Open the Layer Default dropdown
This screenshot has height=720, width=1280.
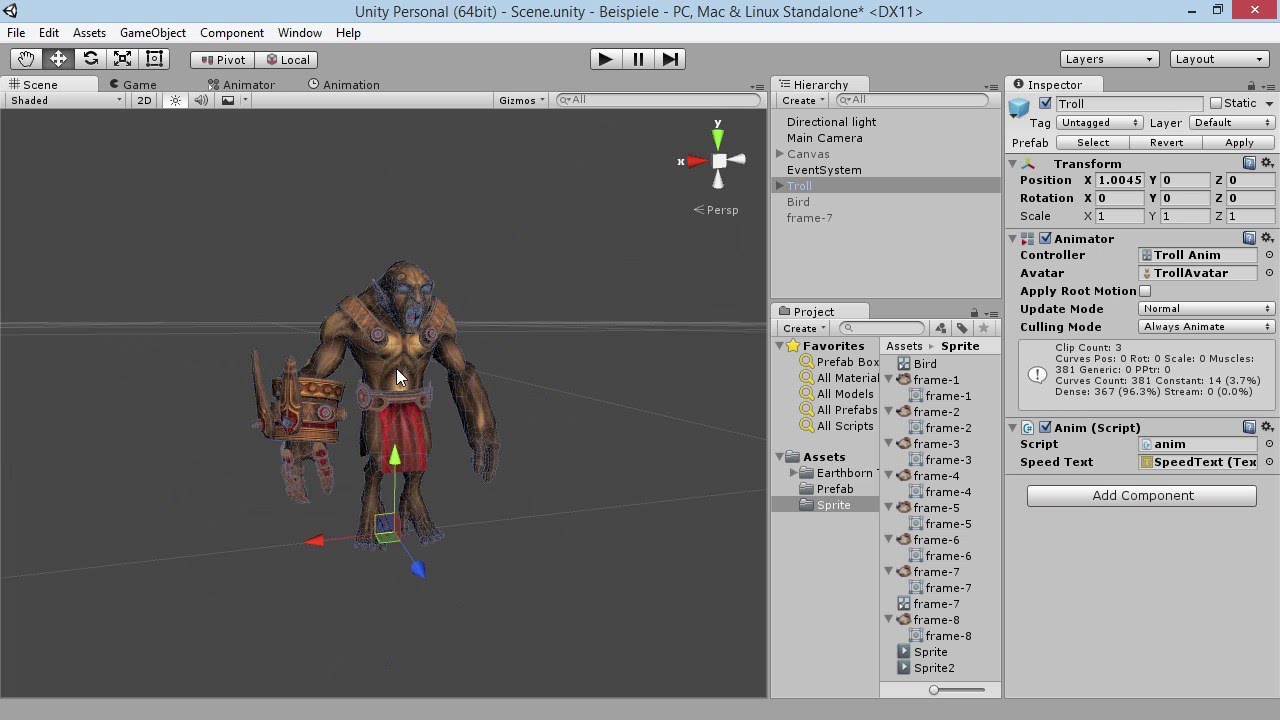[x=1232, y=123]
